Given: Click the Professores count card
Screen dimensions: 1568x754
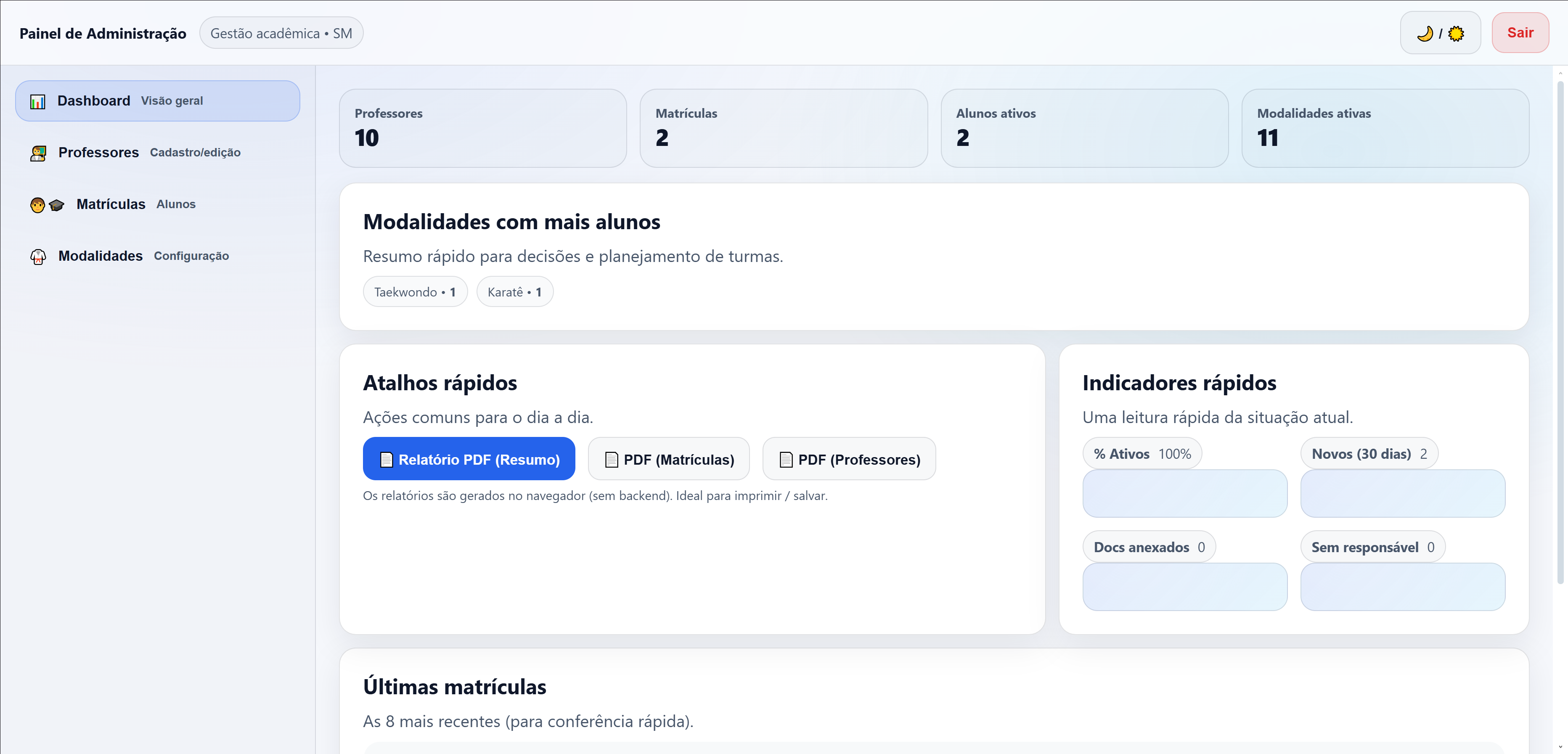Looking at the screenshot, I should tap(482, 128).
